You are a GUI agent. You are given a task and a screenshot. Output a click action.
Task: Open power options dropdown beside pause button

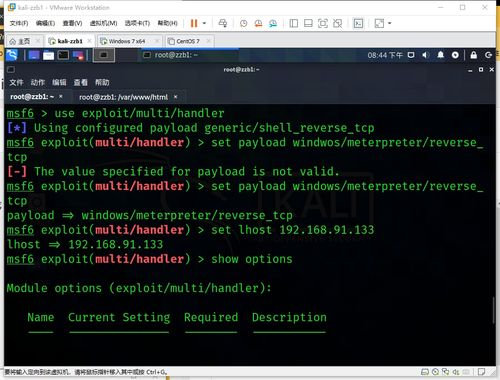tap(204, 23)
